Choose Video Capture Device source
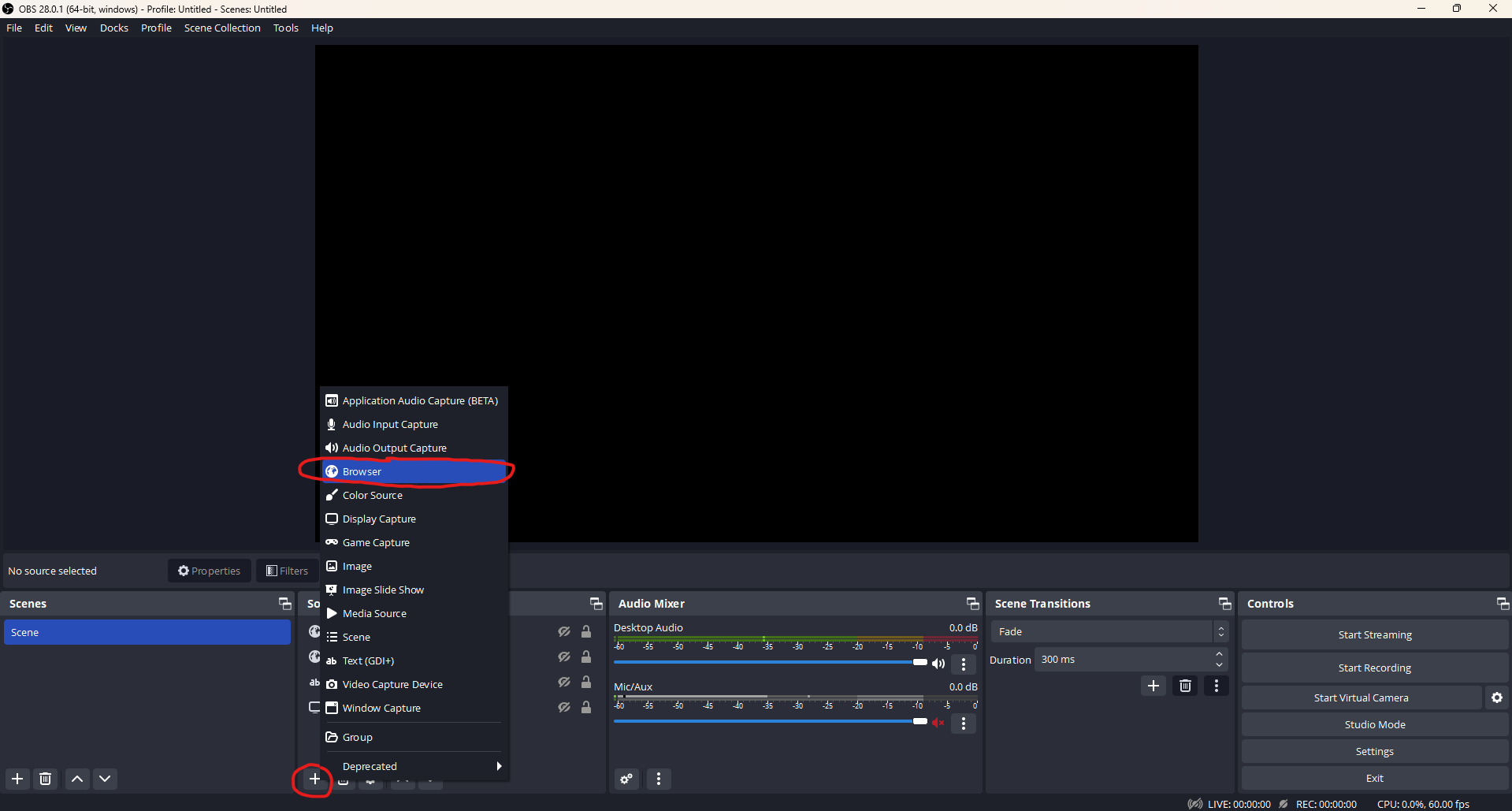Screen dimensions: 1512x811 coord(413,684)
